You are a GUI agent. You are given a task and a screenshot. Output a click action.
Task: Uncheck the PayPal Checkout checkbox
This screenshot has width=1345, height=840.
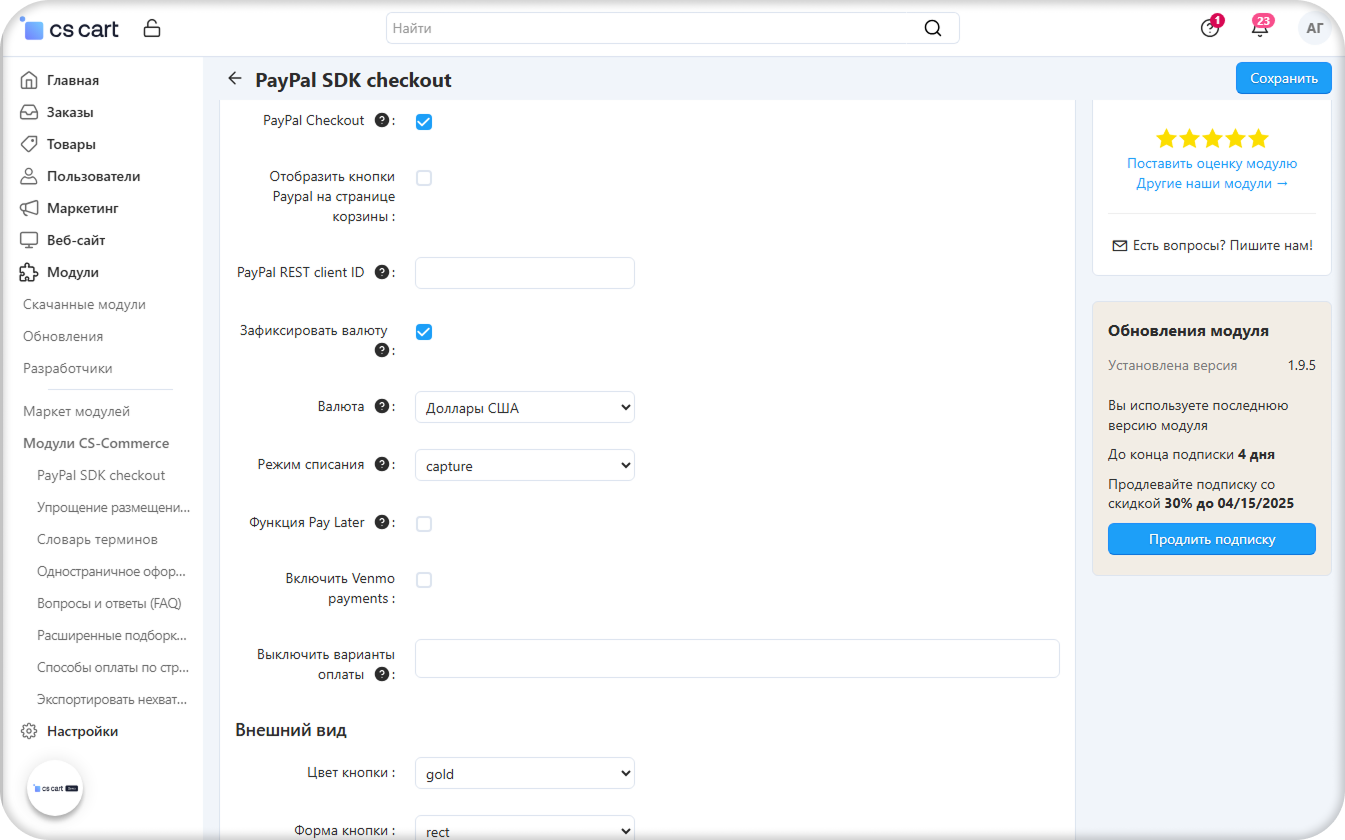coord(424,122)
